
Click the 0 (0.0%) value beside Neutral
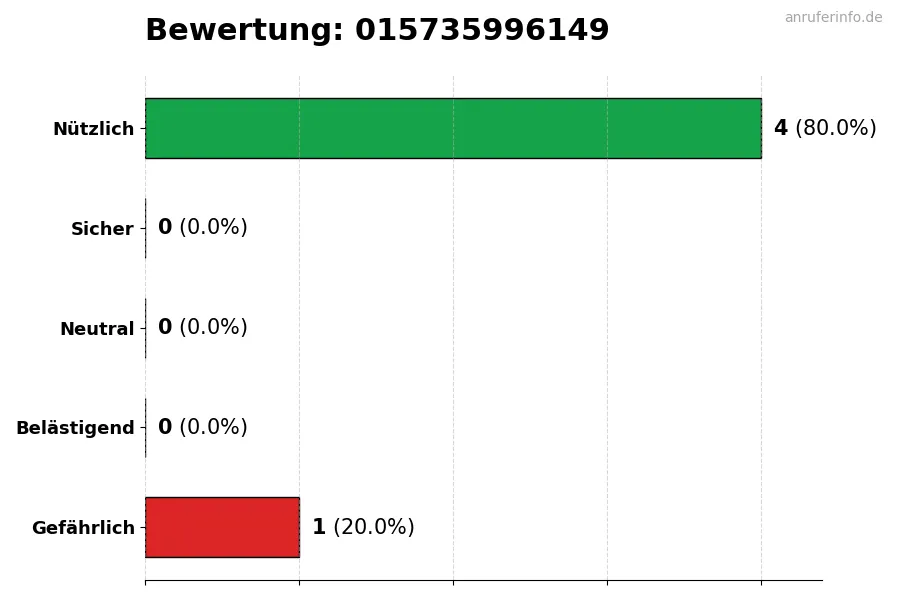(x=202, y=327)
